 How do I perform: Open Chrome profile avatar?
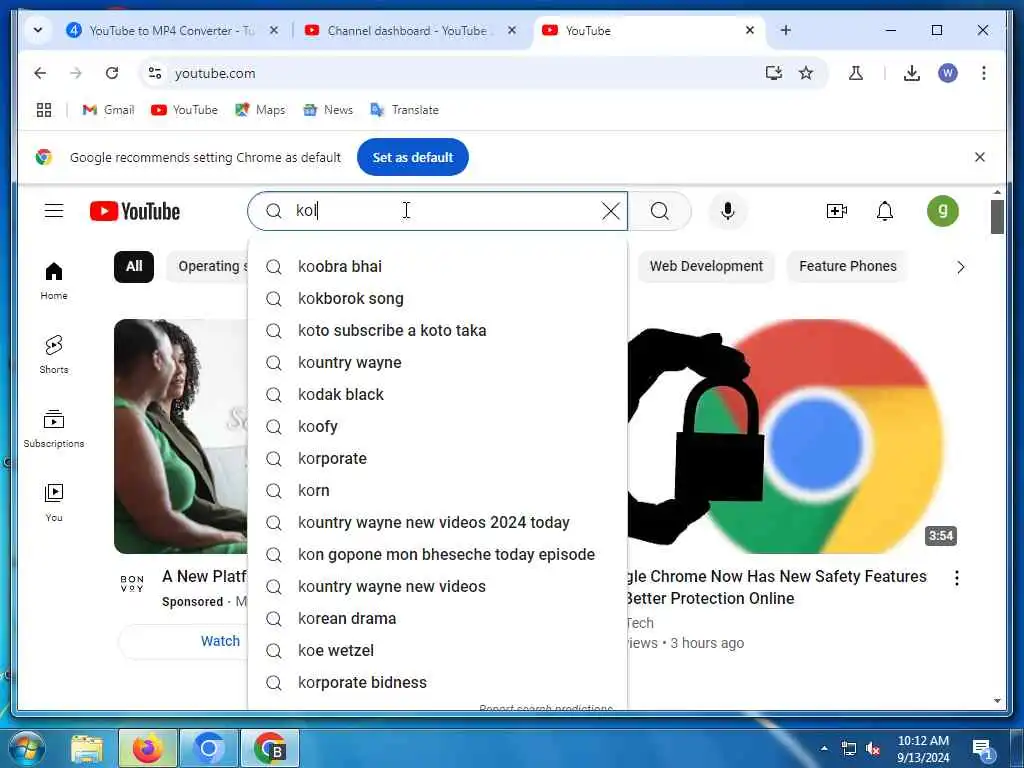948,73
